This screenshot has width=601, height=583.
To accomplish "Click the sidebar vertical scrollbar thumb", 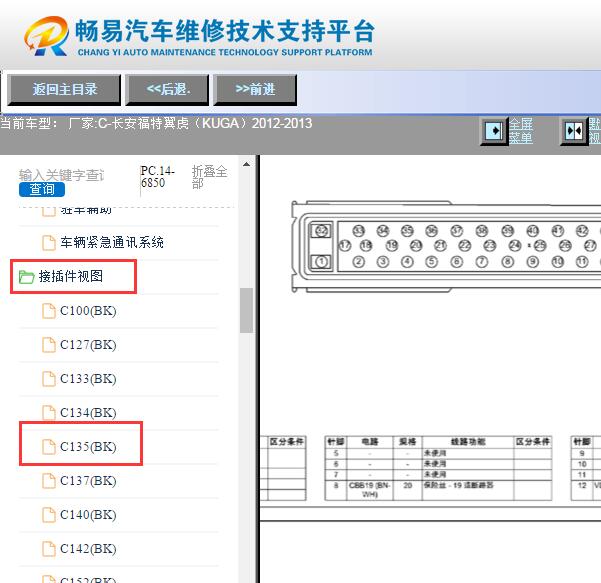I will click(246, 310).
